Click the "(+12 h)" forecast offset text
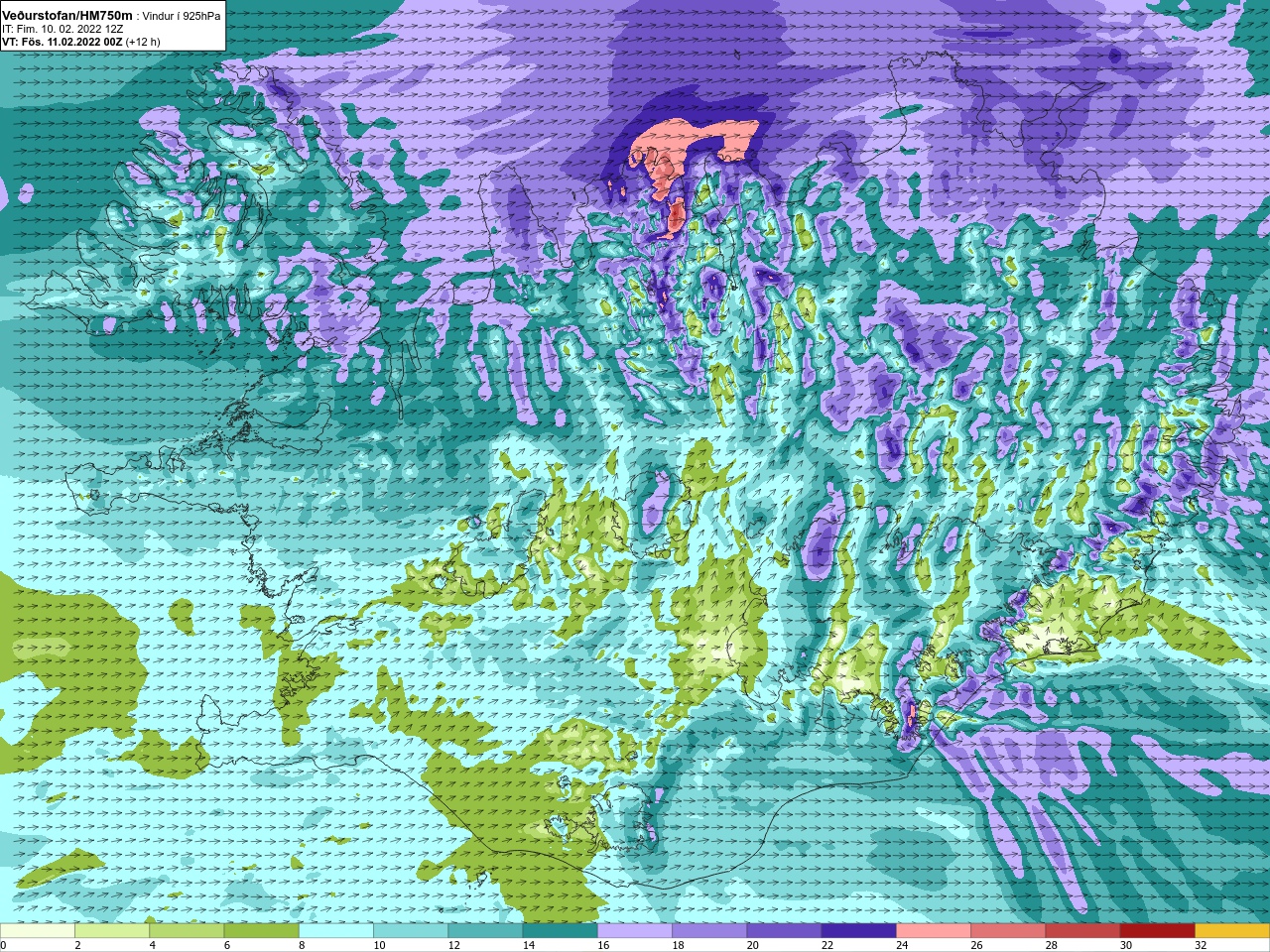Viewport: 1270px width, 952px height. tap(143, 43)
